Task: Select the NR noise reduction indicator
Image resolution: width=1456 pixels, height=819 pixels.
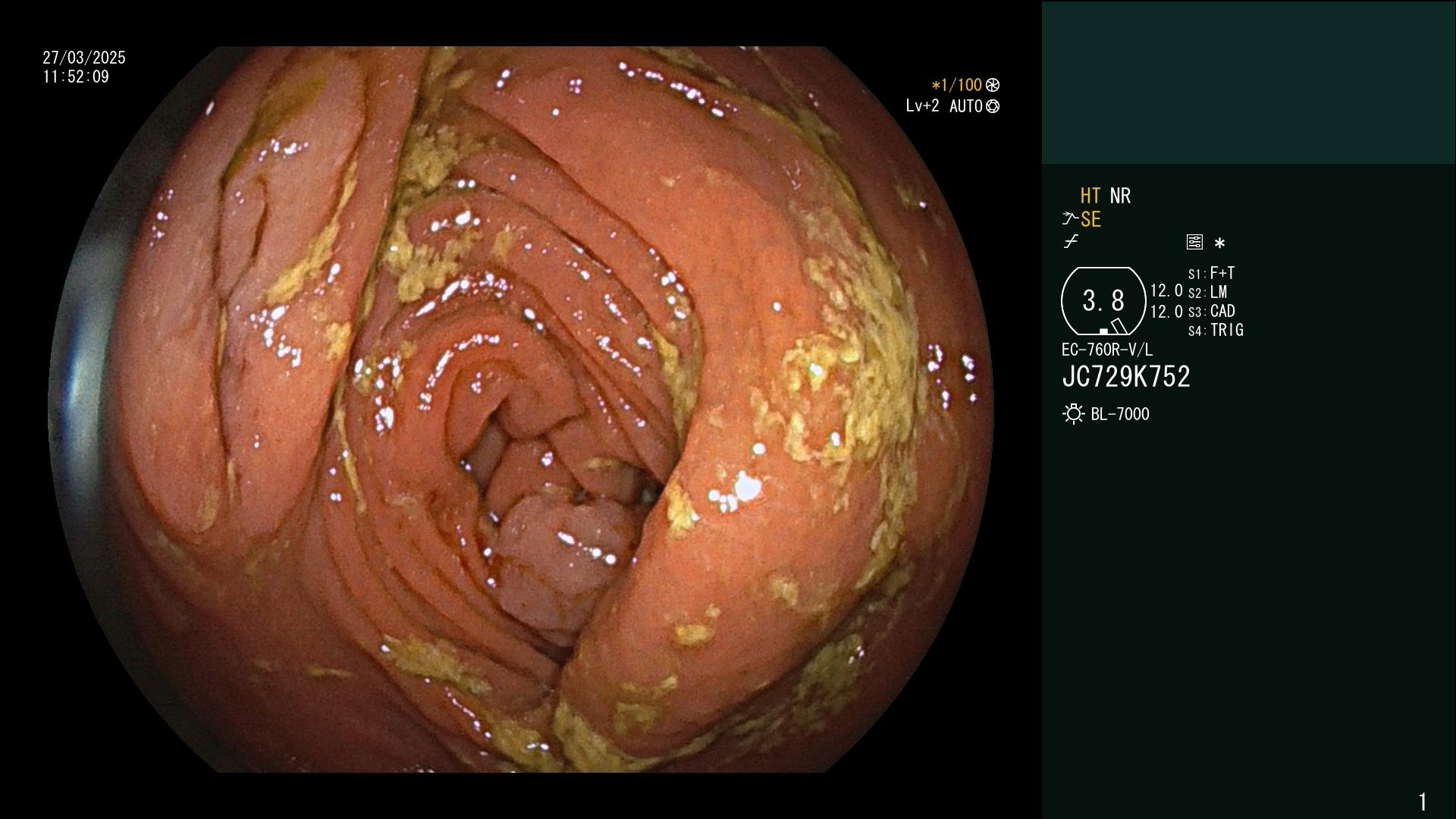Action: pyautogui.click(x=1120, y=196)
